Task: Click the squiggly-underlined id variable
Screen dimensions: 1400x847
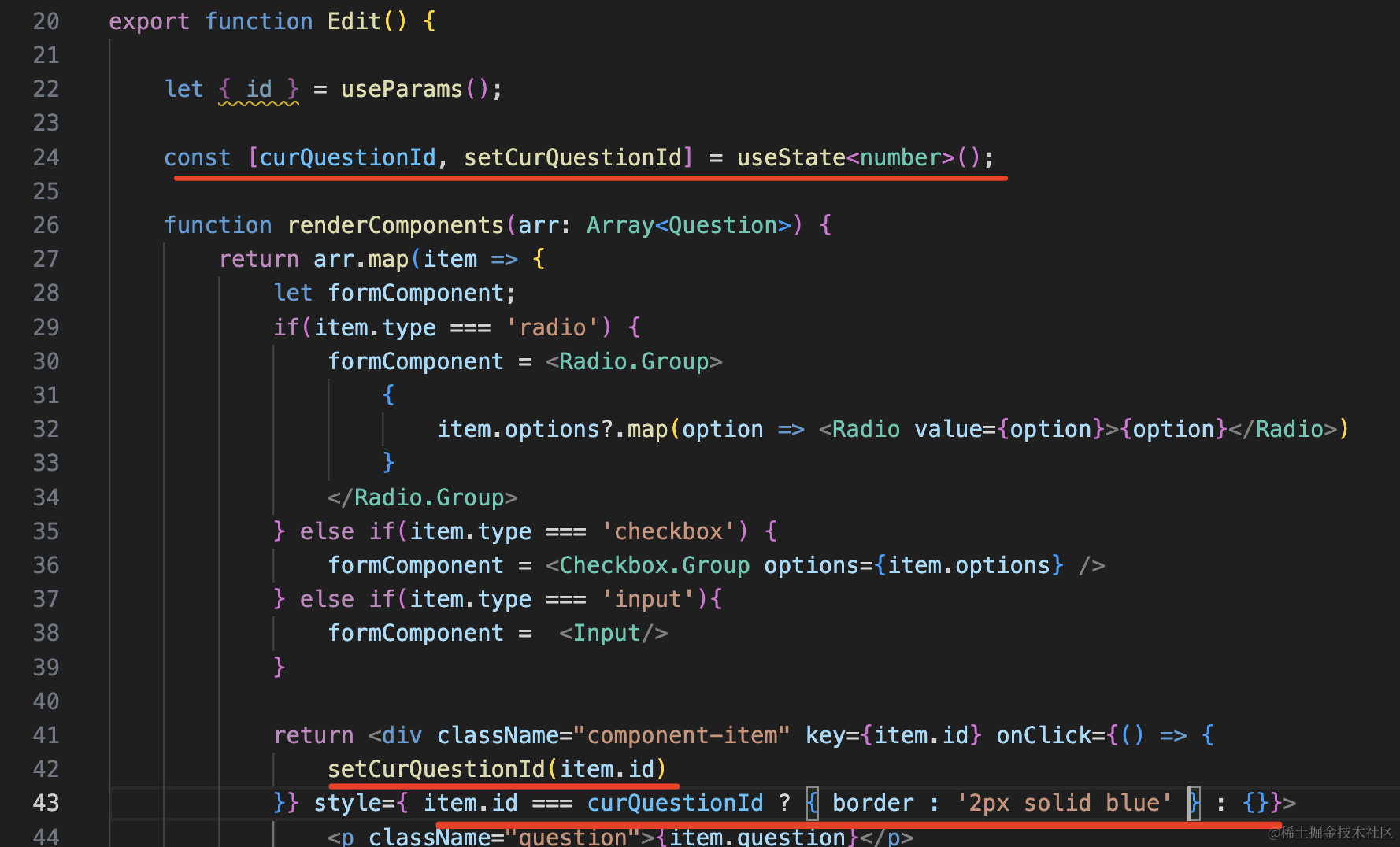Action: click(259, 89)
